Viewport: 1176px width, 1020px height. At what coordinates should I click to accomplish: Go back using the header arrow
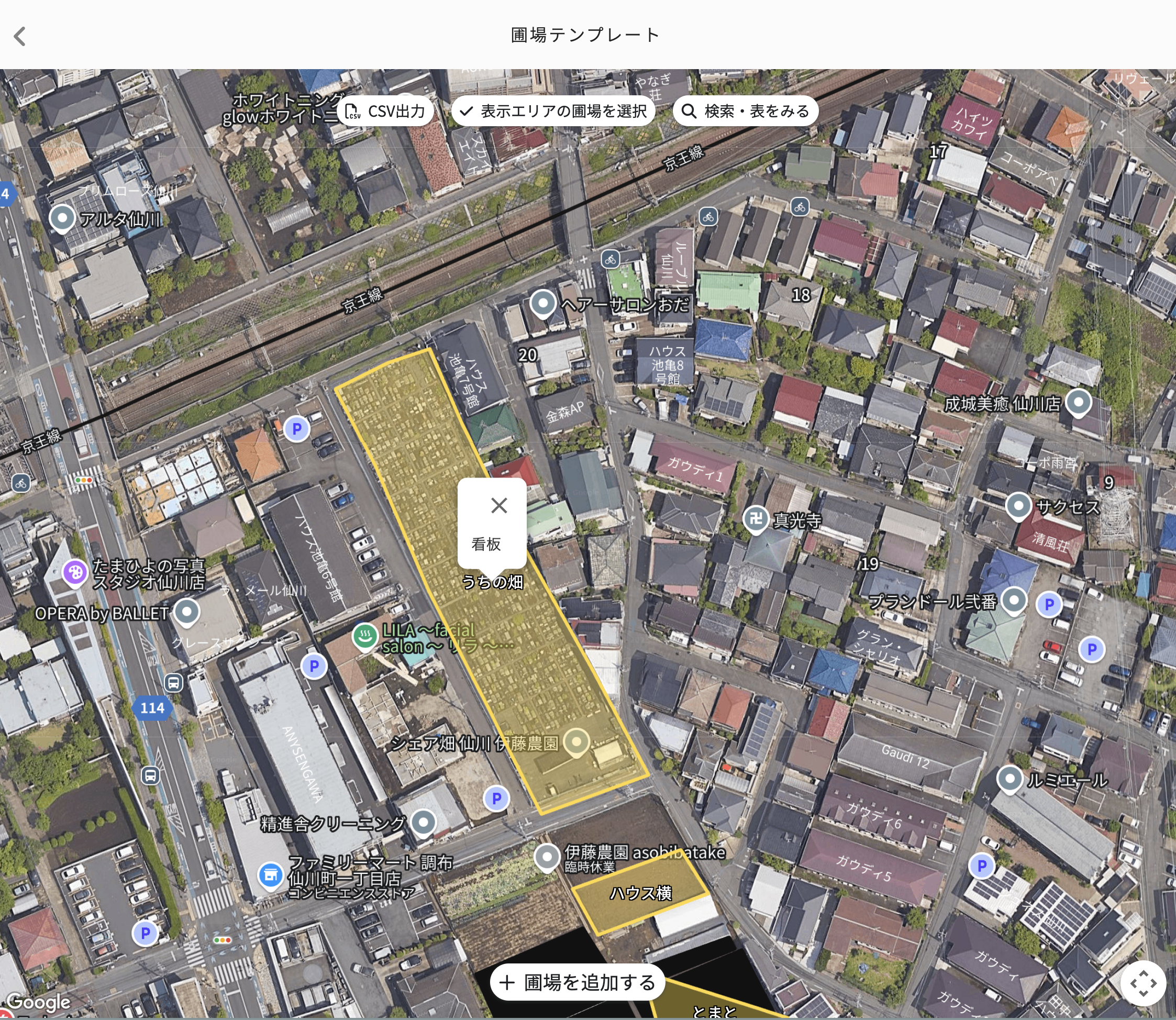20,36
